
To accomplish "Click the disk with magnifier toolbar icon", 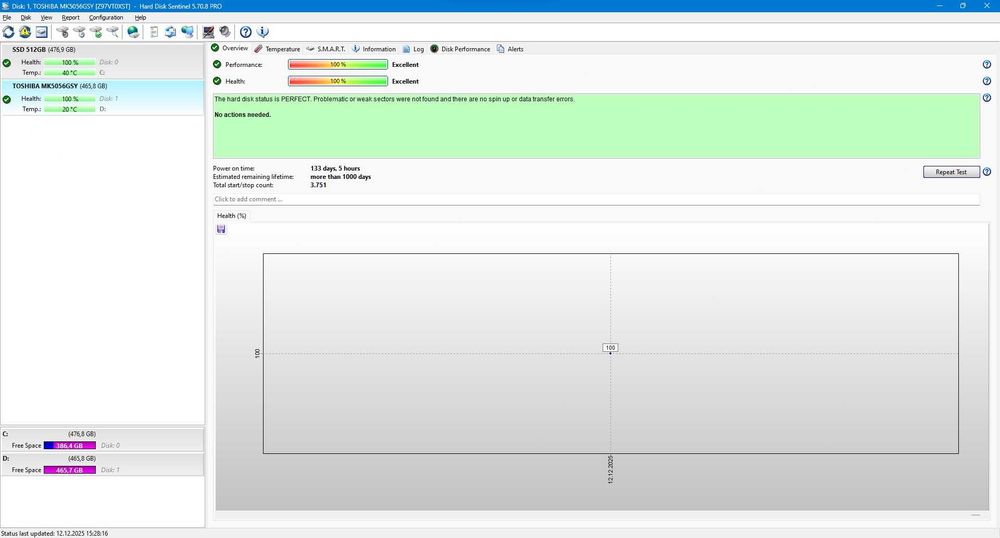I will tap(113, 32).
